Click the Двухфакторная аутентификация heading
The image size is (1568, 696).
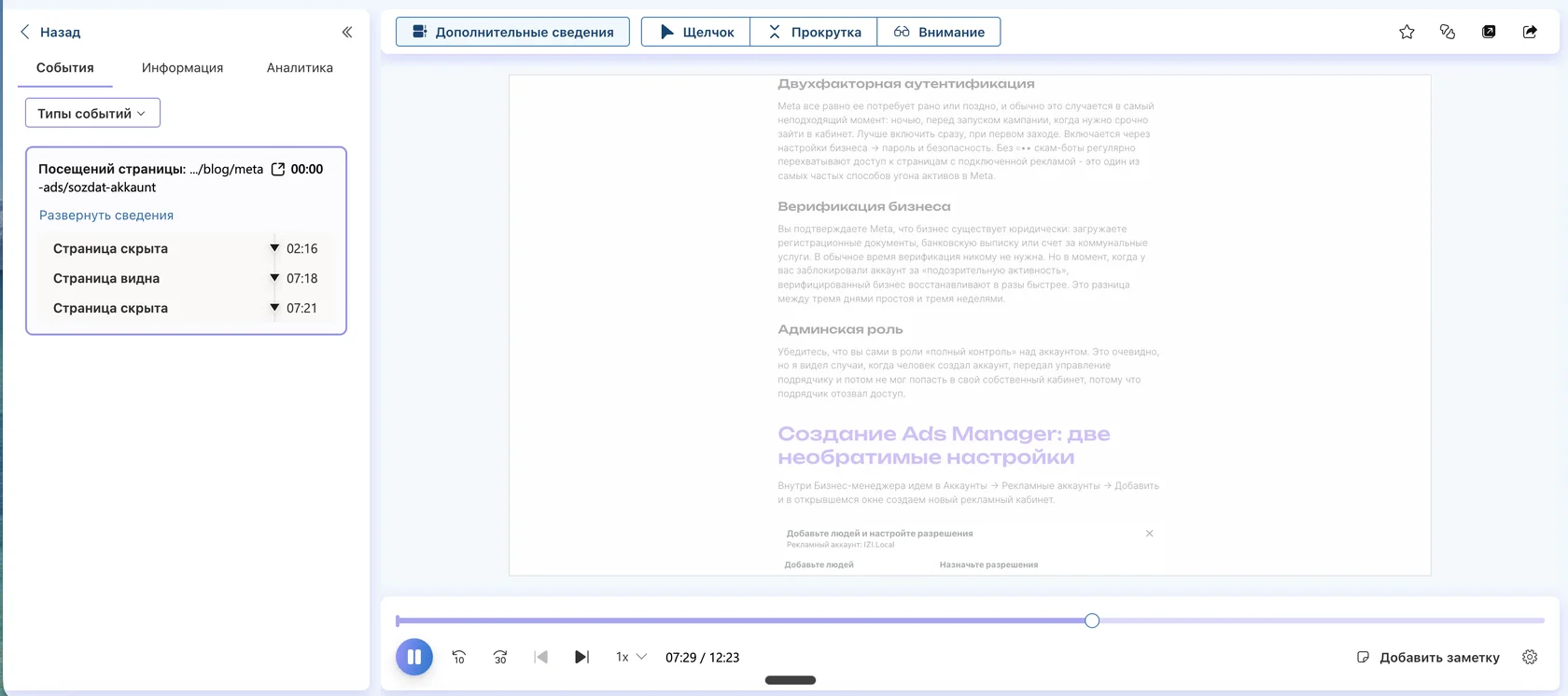(x=905, y=84)
